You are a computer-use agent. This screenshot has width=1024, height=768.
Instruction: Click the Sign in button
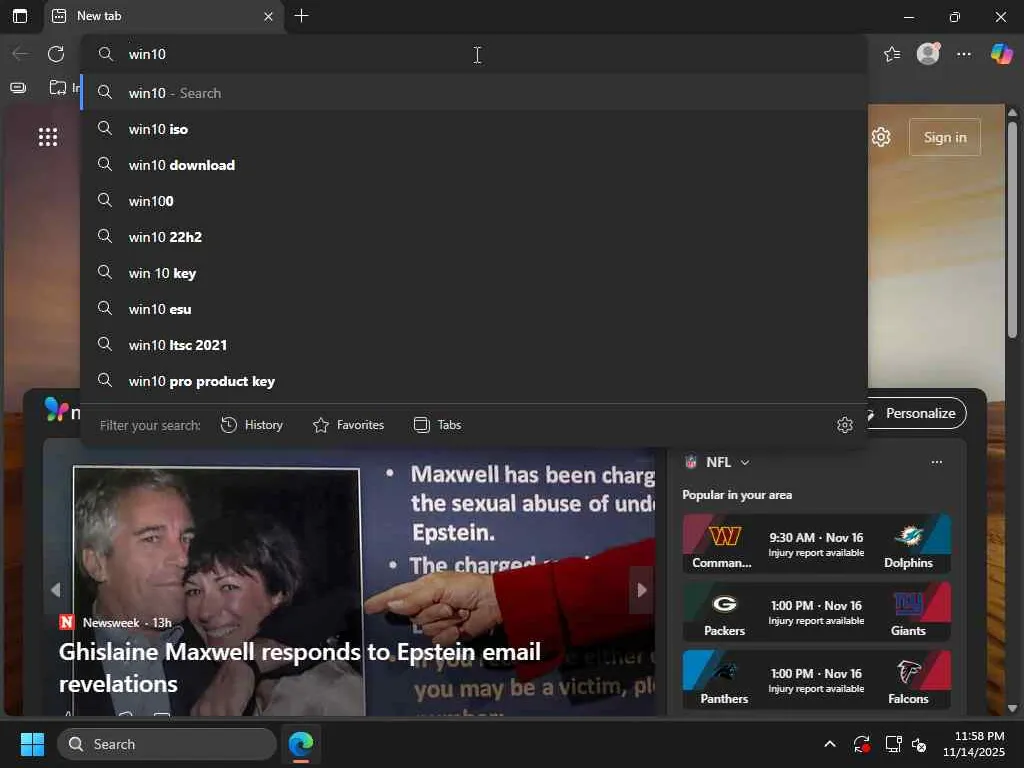pyautogui.click(x=944, y=137)
